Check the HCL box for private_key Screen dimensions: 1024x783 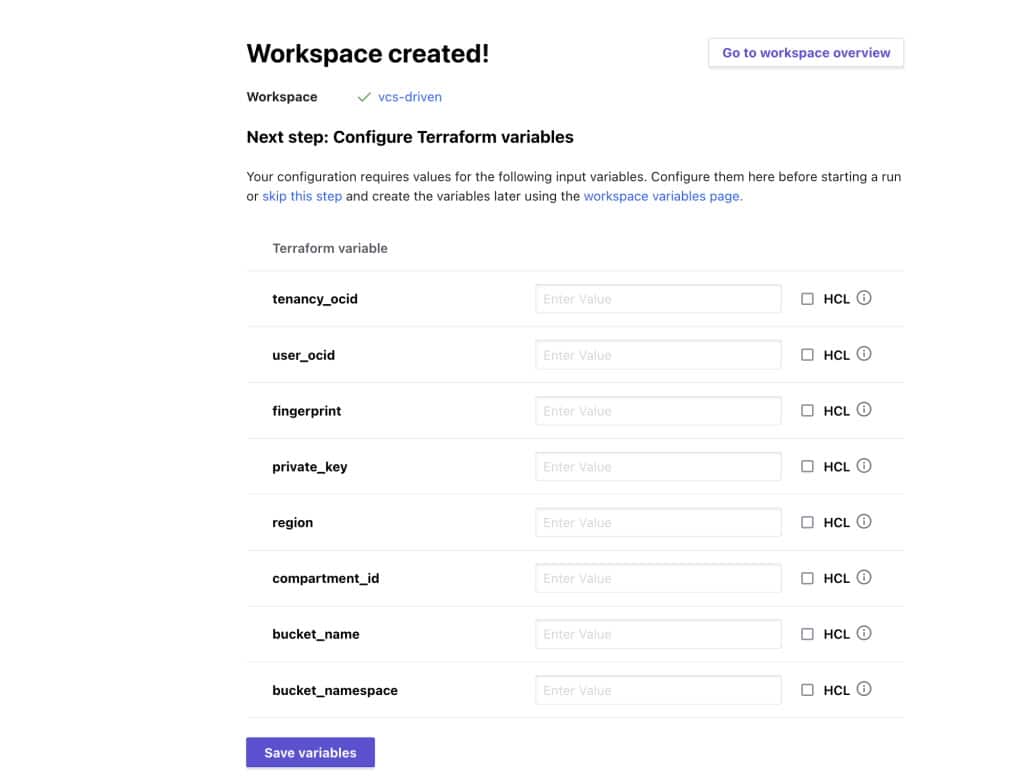[x=807, y=466]
